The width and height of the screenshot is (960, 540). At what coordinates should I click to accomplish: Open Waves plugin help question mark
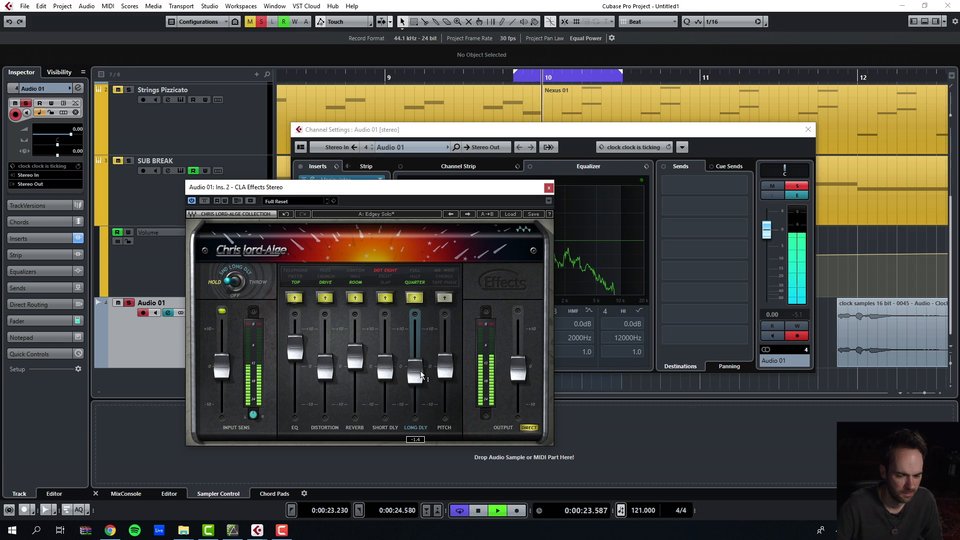[x=549, y=214]
